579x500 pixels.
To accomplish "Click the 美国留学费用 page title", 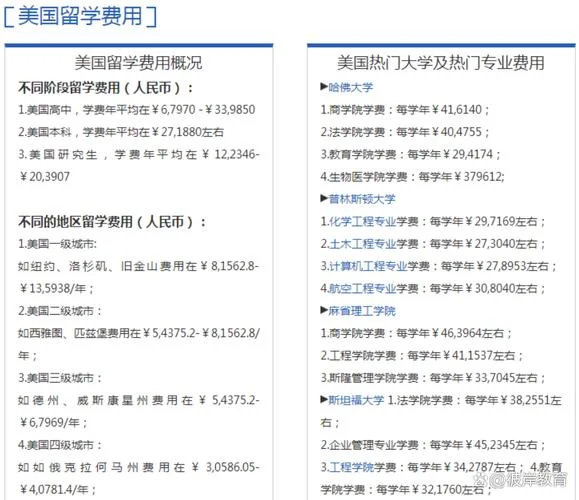I will (80, 16).
